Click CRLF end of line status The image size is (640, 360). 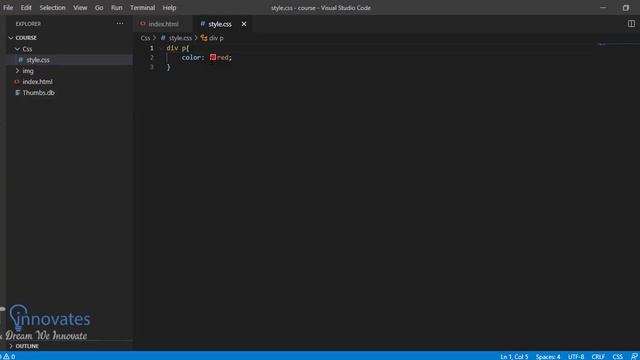click(598, 356)
